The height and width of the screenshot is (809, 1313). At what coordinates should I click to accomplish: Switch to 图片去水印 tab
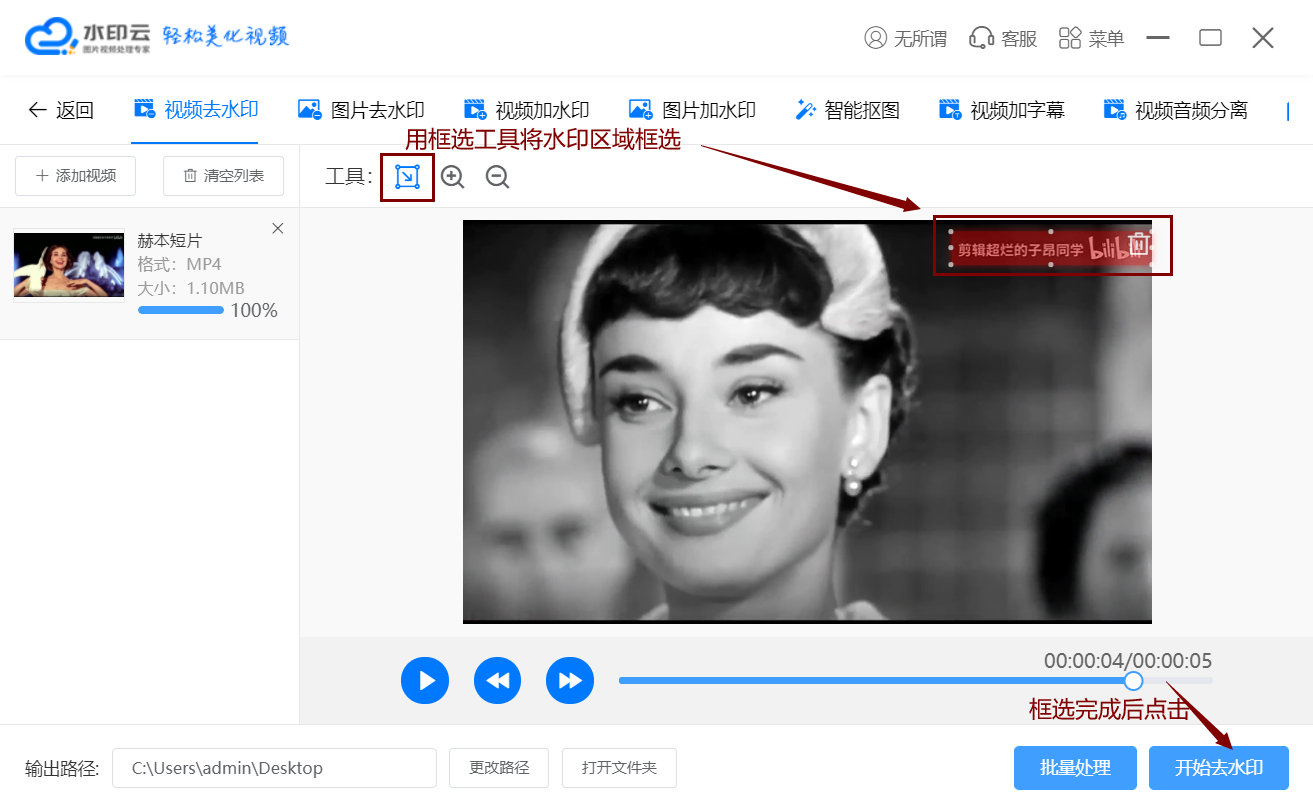coord(361,110)
